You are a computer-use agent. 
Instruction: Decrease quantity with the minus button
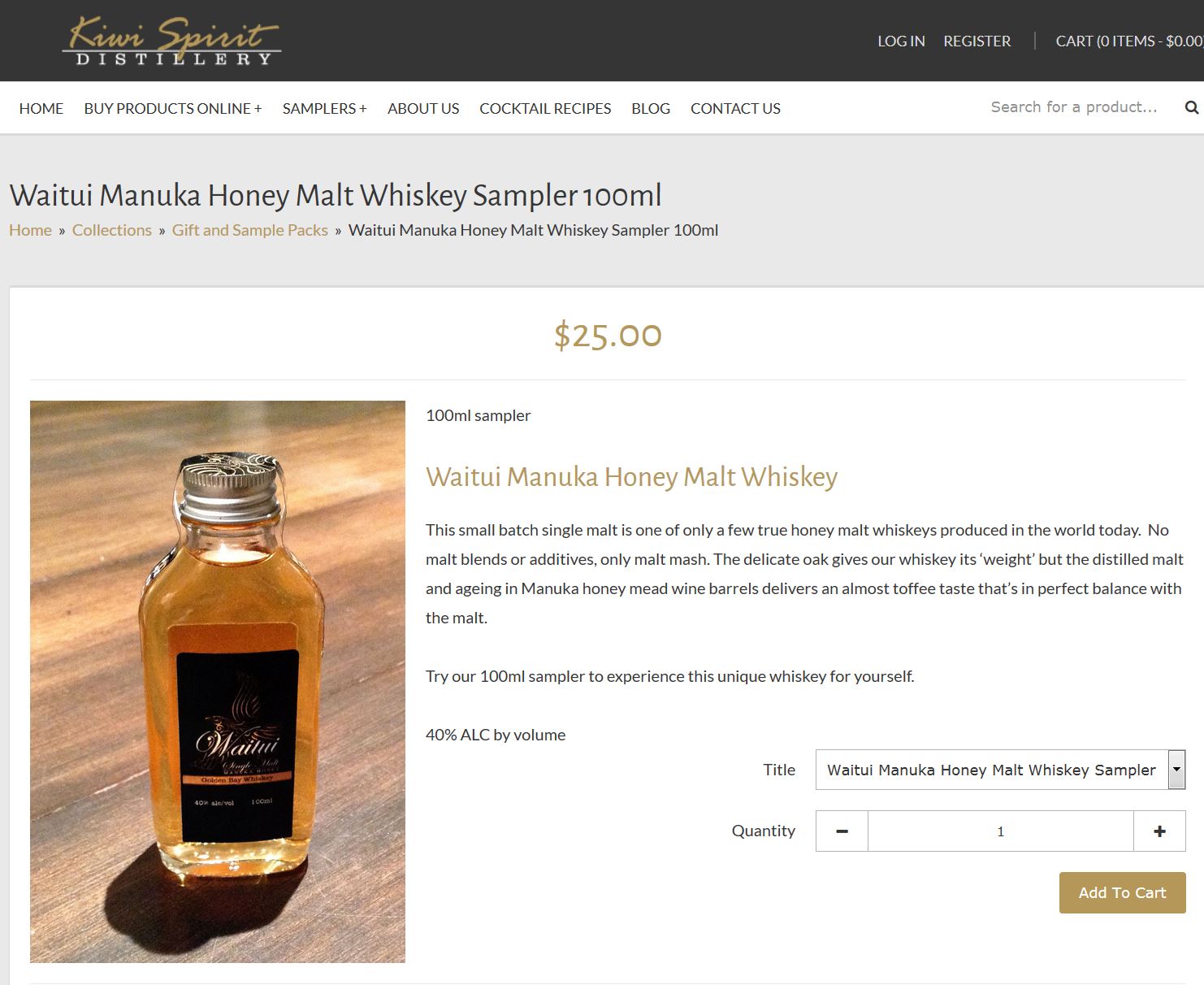click(842, 831)
